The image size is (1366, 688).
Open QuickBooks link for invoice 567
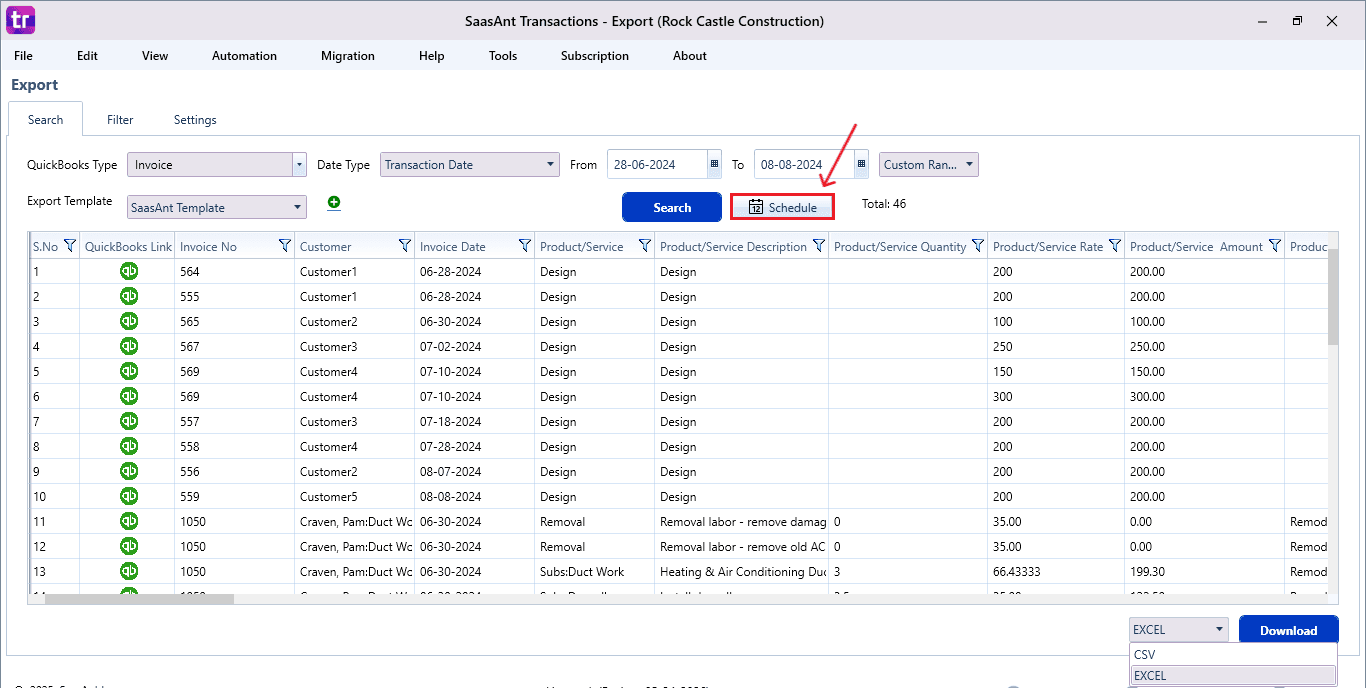pos(129,346)
